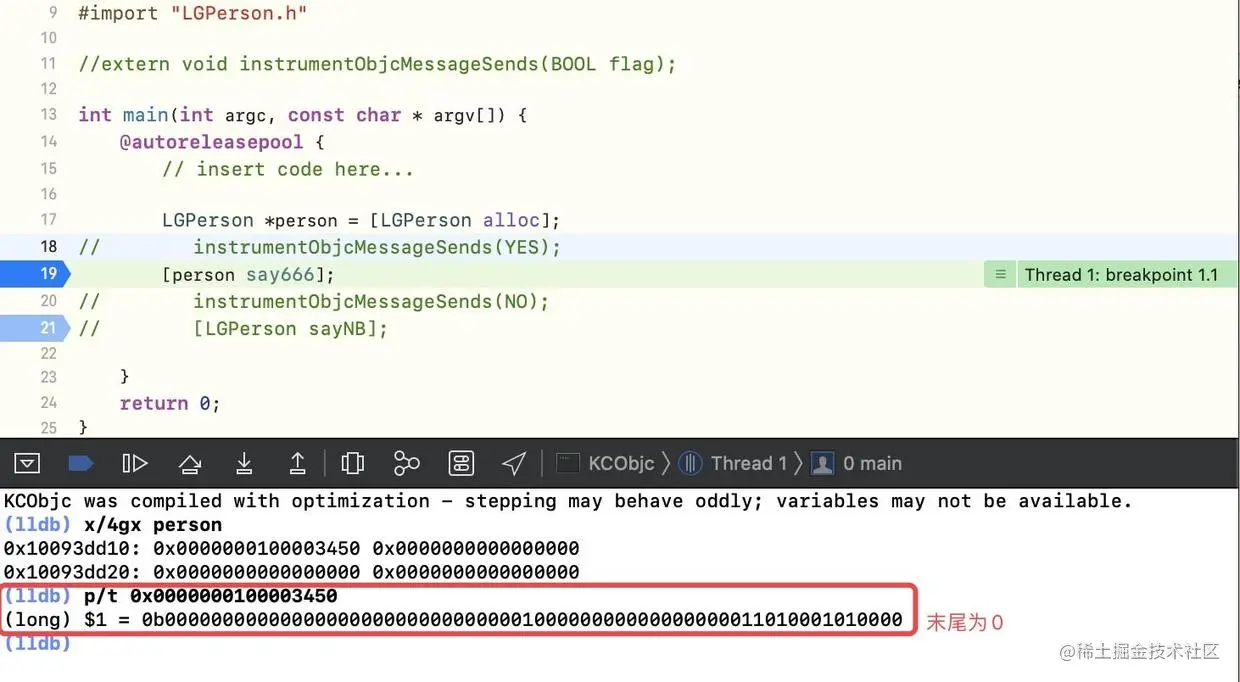Screen dimensions: 1240x682
Task: Open the Thread 1 jump bar dropdown
Action: 746,462
